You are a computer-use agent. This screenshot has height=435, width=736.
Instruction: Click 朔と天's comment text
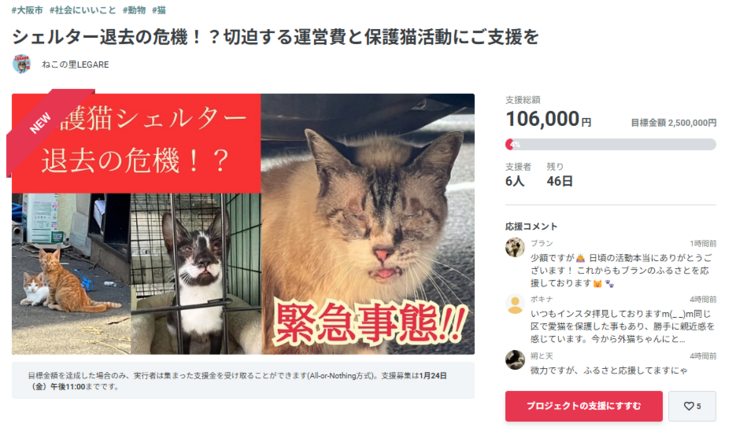click(x=609, y=371)
